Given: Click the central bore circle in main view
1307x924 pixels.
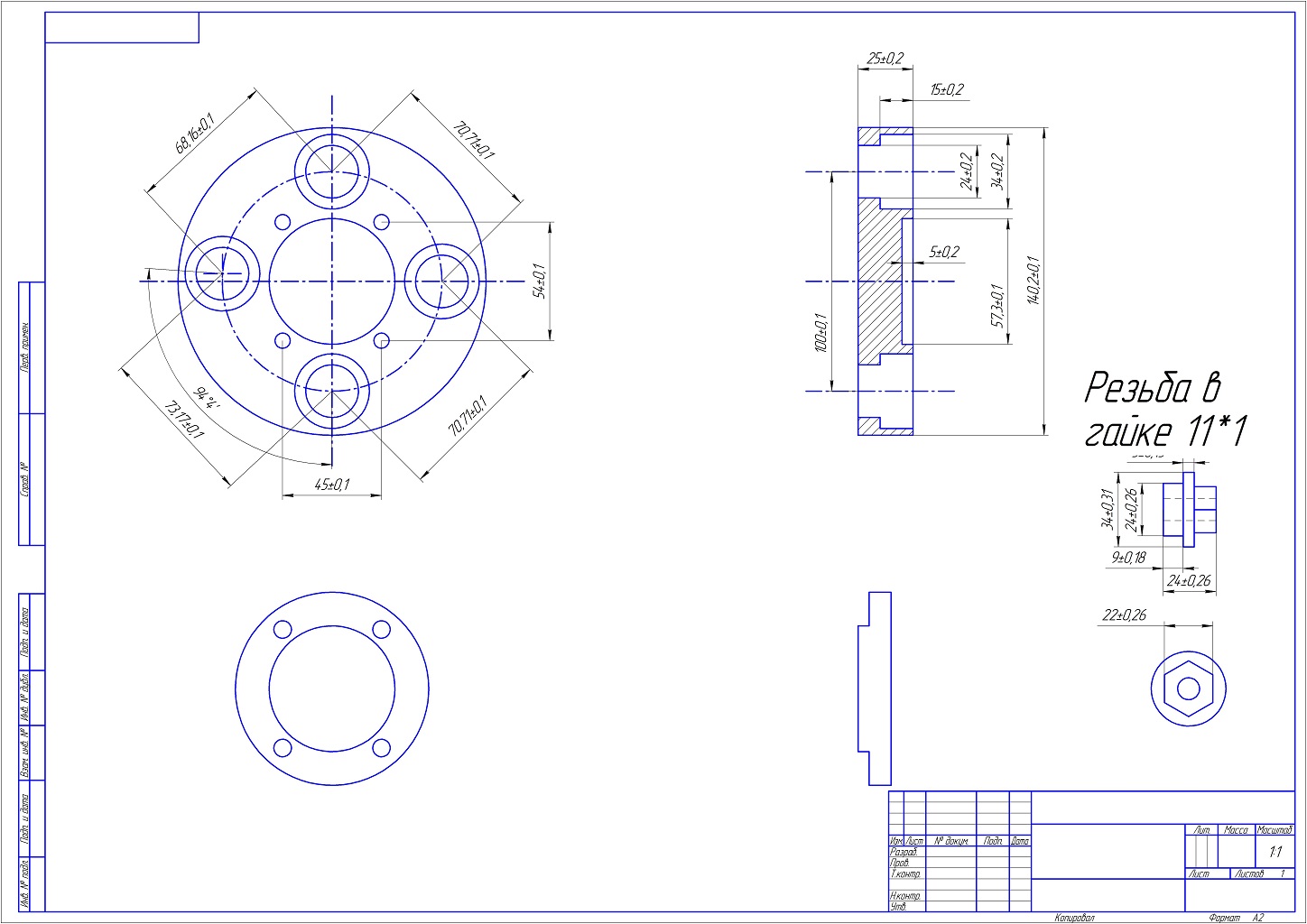Looking at the screenshot, I should coord(332,281).
